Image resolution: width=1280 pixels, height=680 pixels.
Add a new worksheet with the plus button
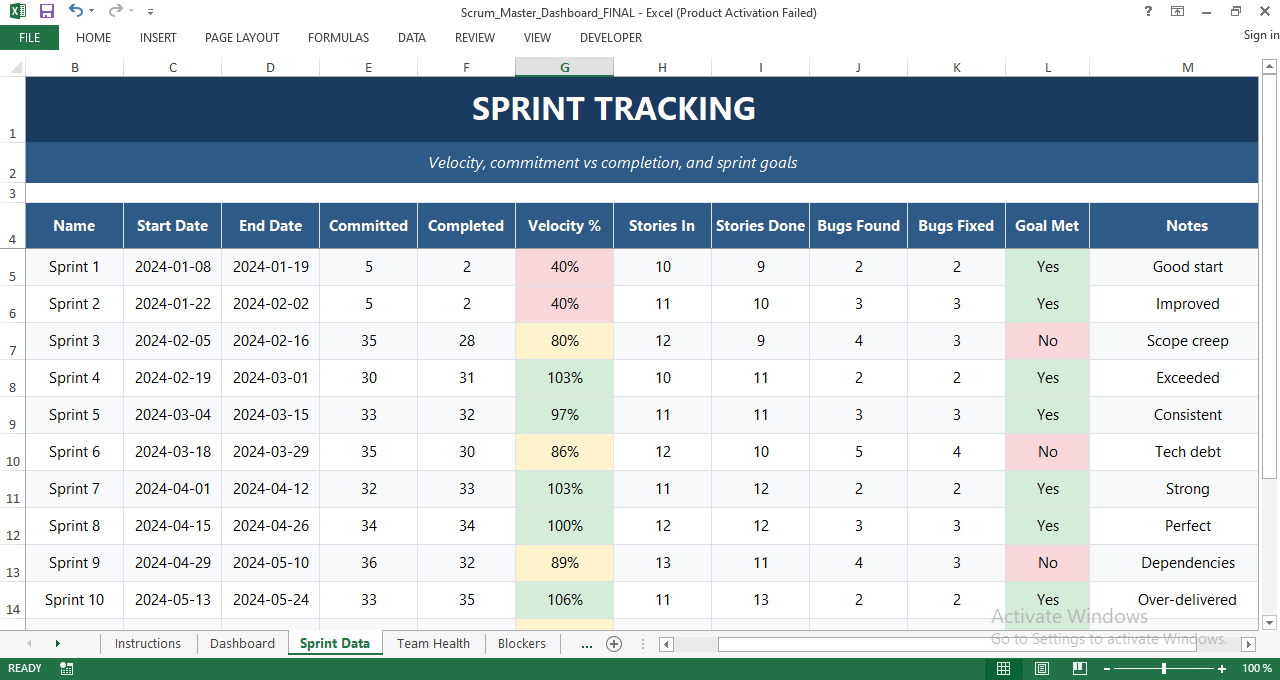pos(614,644)
